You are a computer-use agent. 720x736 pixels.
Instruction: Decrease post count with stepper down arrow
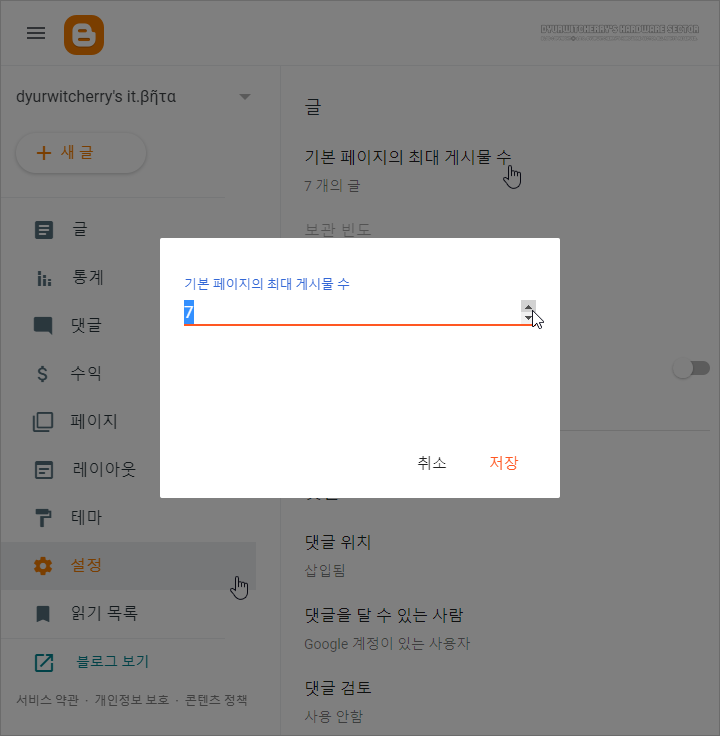528,318
